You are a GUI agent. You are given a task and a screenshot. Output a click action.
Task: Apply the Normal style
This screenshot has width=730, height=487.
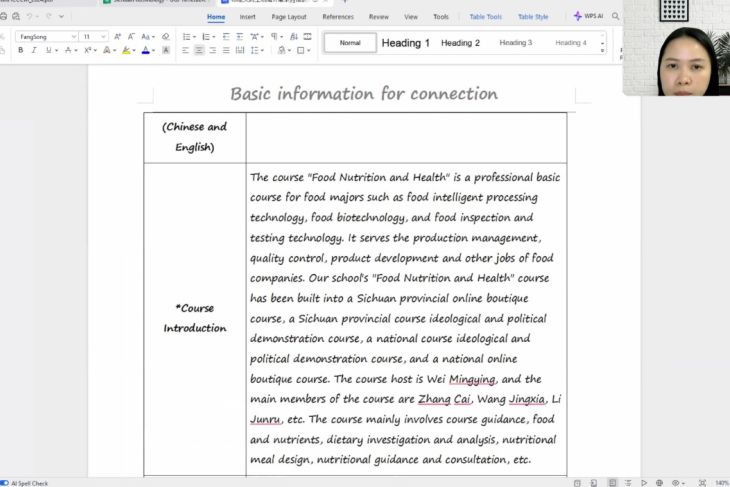pyautogui.click(x=350, y=43)
